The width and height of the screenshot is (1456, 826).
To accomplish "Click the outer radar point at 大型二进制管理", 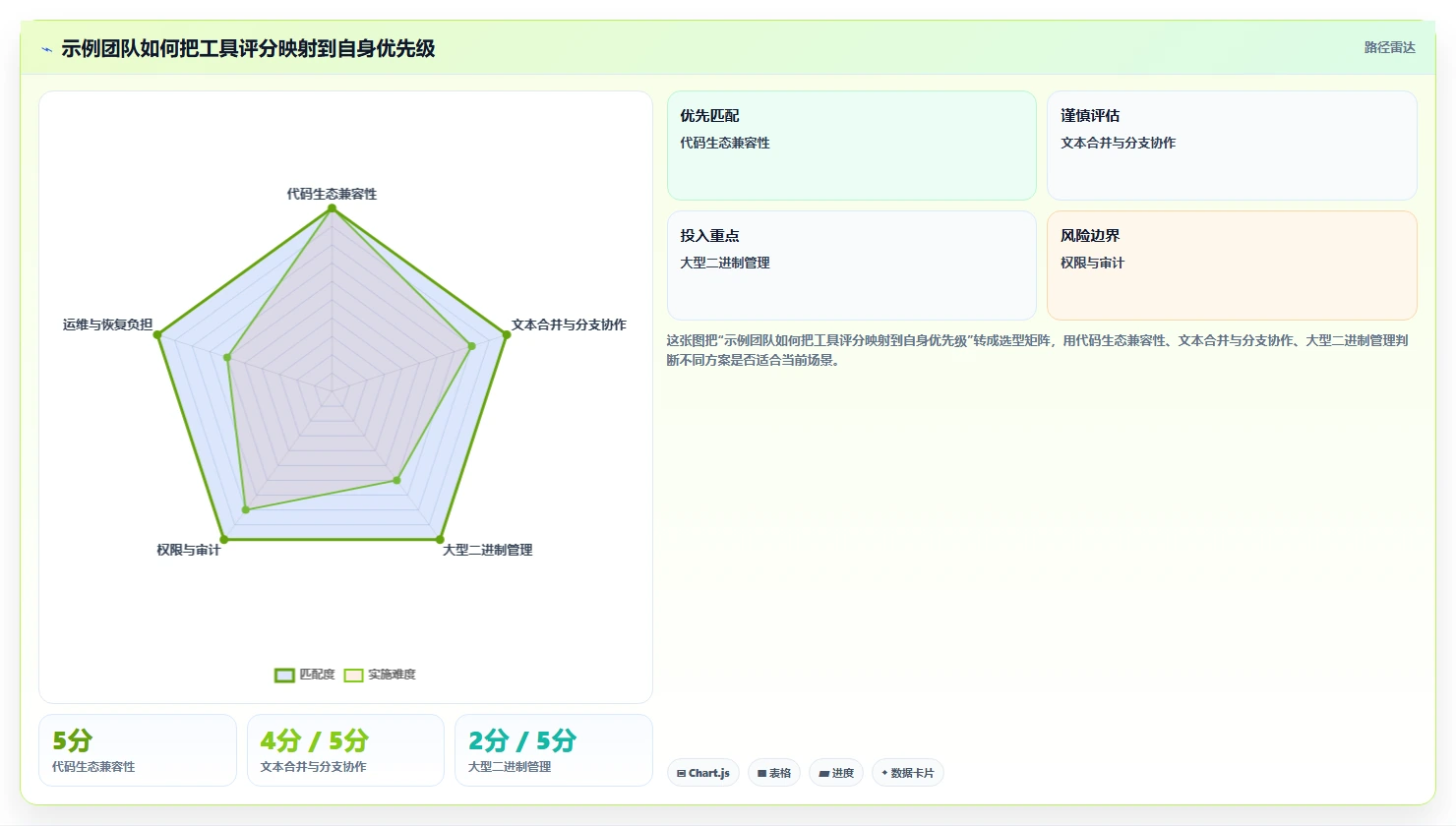I will [x=440, y=539].
